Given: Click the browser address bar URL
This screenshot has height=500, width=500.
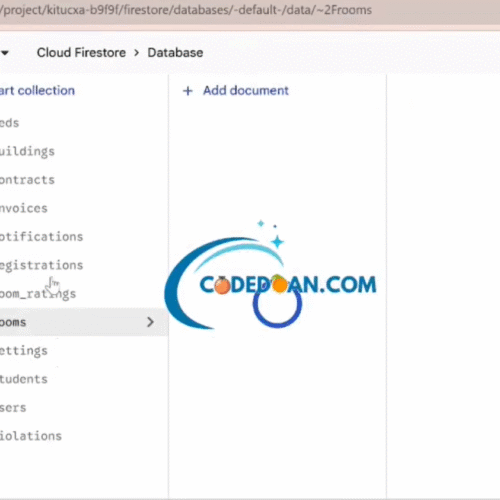Looking at the screenshot, I should pyautogui.click(x=186, y=10).
